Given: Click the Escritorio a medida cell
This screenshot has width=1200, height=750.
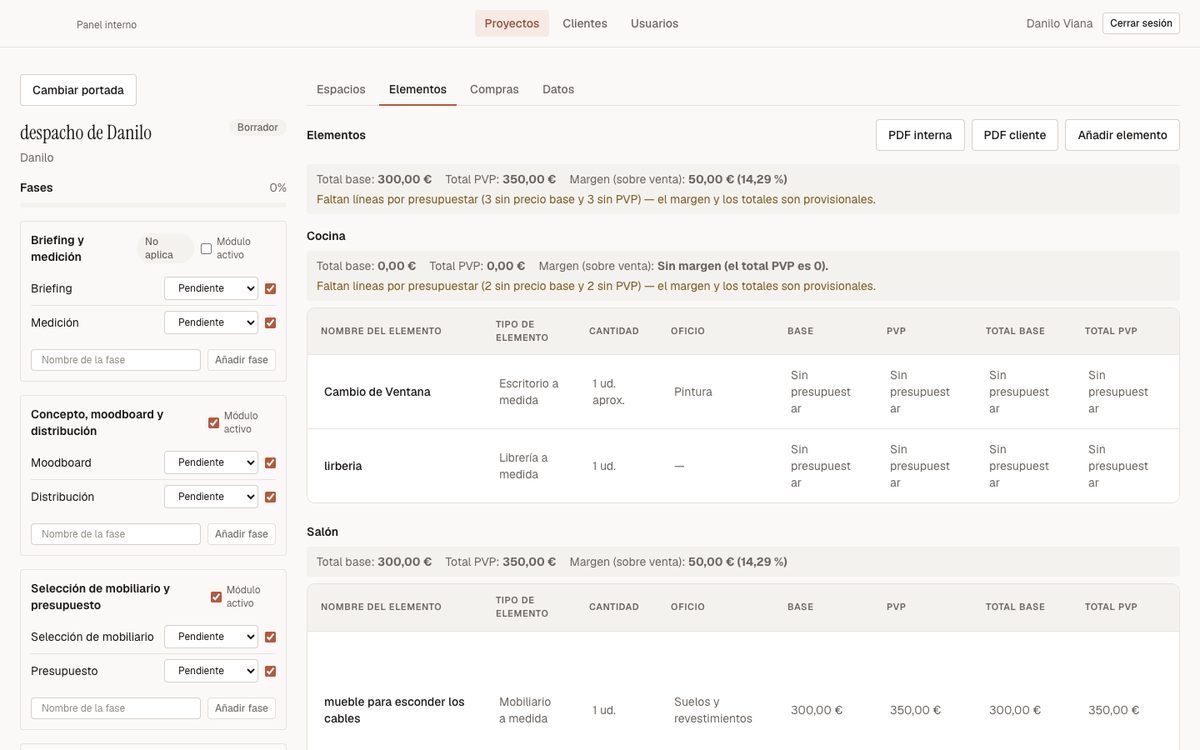Looking at the screenshot, I should pos(529,392).
